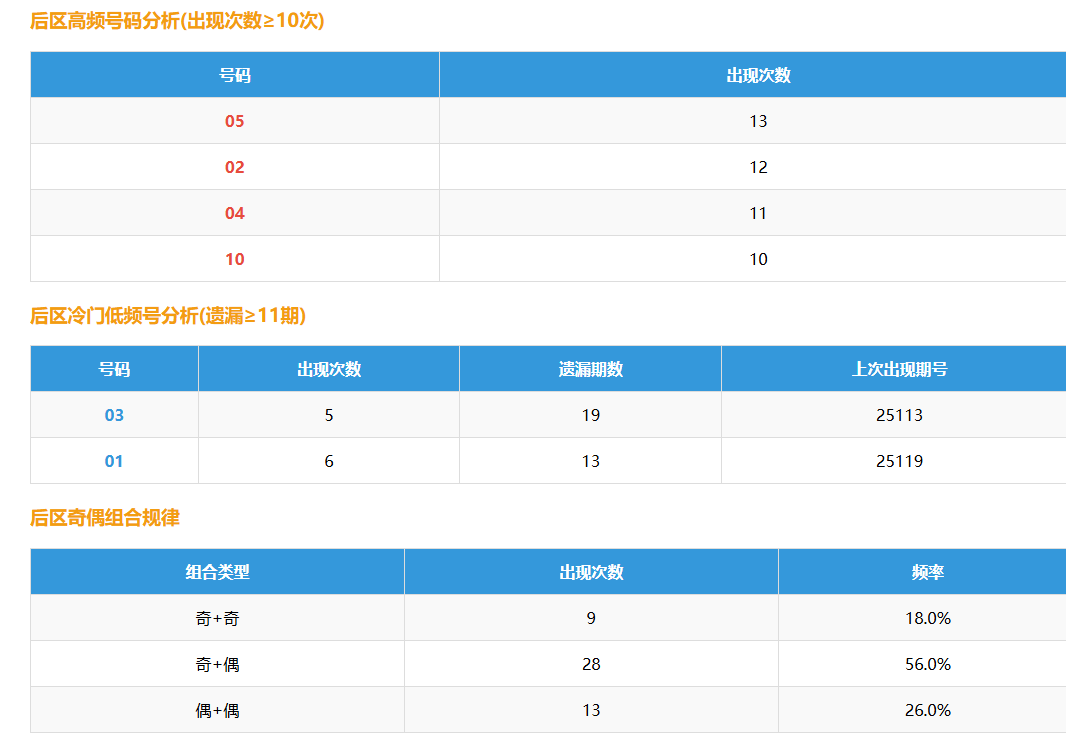Select the period number 25119 cell
The image size is (1066, 750).
tap(899, 461)
